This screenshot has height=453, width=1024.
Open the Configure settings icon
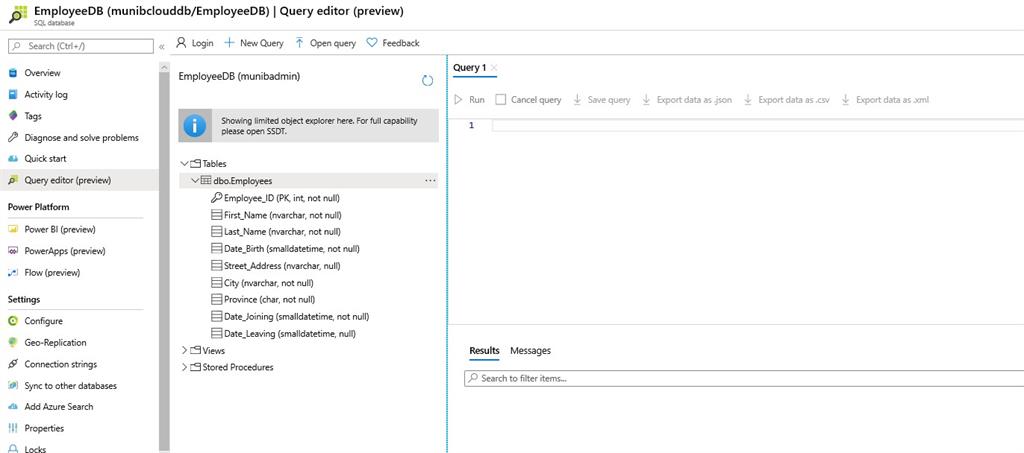pyautogui.click(x=12, y=321)
